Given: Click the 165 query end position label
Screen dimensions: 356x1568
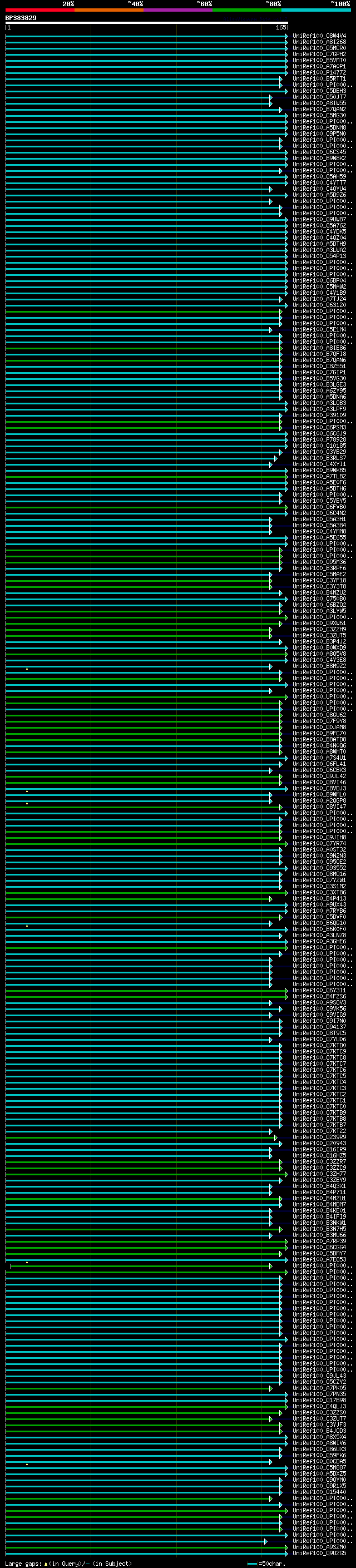Looking at the screenshot, I should [281, 27].
